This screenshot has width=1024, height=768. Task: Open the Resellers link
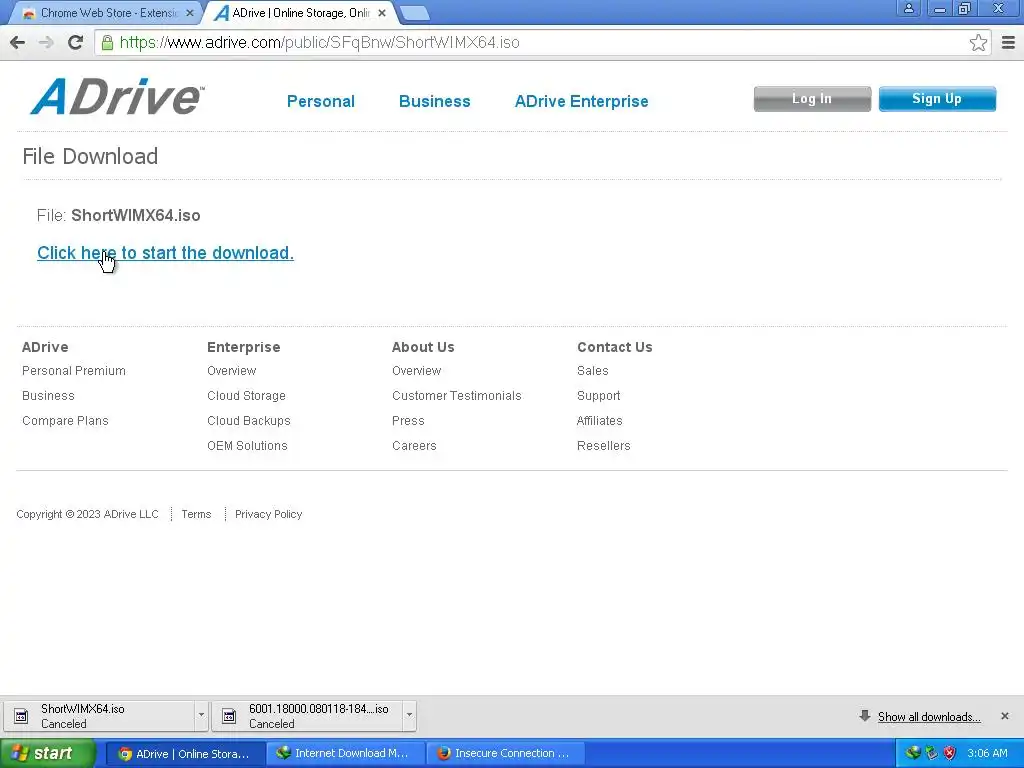tap(603, 445)
